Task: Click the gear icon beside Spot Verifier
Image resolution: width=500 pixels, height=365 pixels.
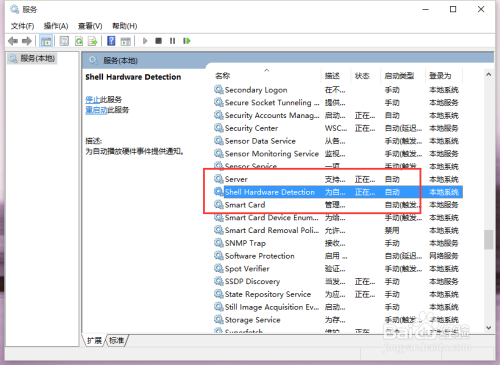Action: click(x=219, y=268)
